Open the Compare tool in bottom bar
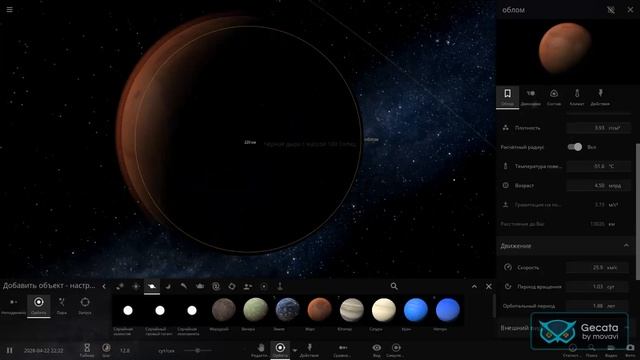 click(x=342, y=350)
